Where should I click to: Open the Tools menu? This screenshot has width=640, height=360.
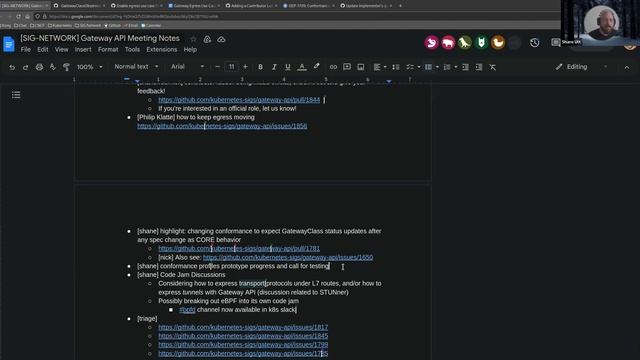click(x=132, y=49)
